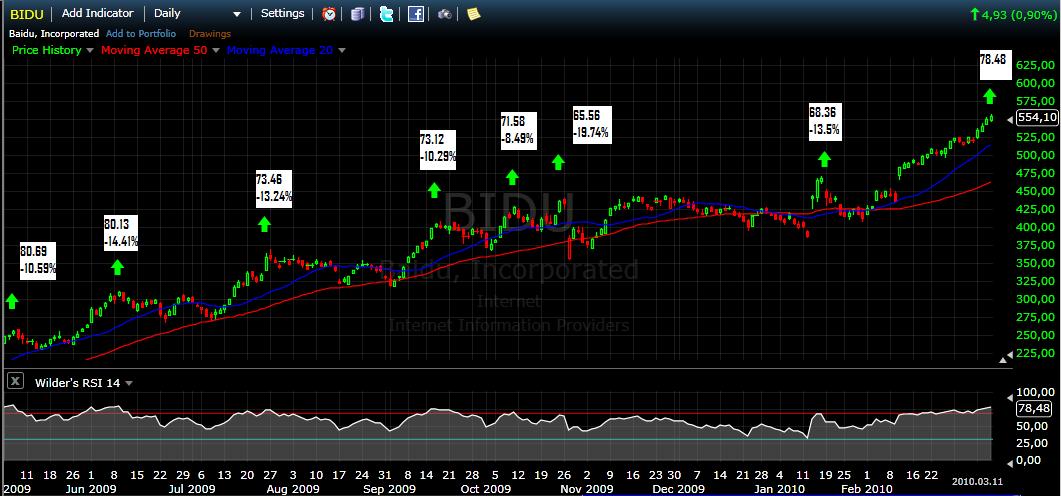Click left-pointing triangle beside 225,00 axis label
This screenshot has width=1061, height=496.
tap(1011, 353)
